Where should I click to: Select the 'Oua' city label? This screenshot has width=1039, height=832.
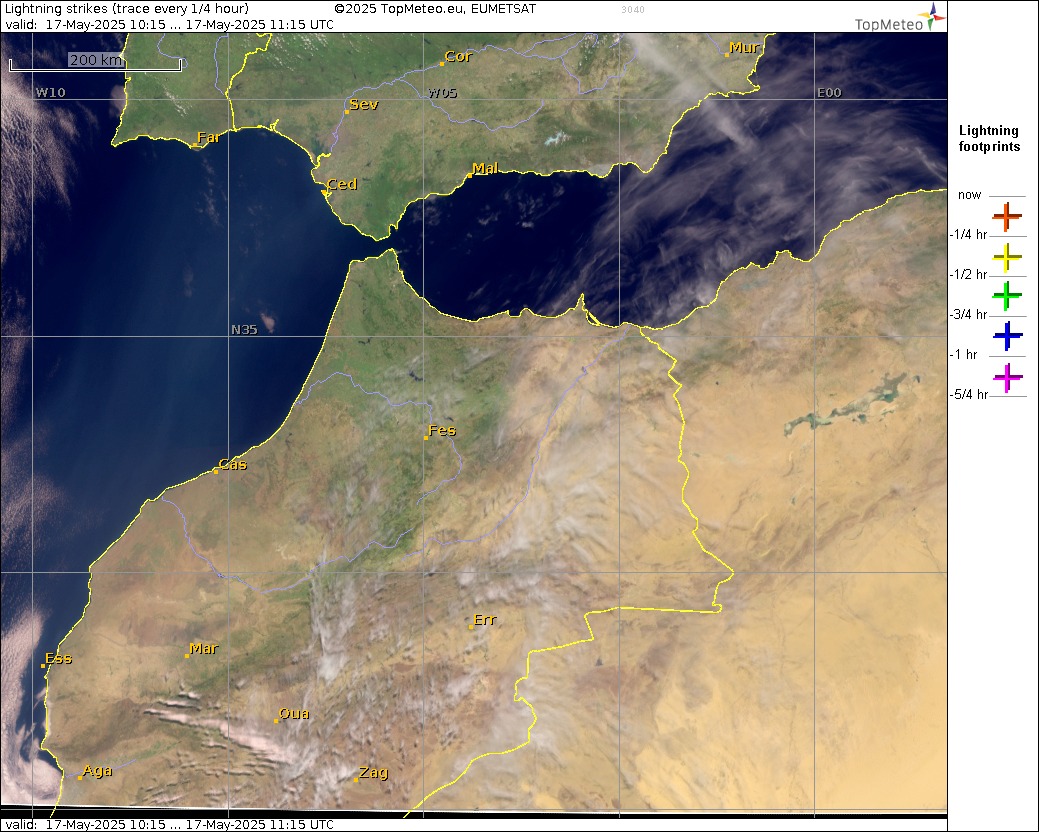point(294,713)
